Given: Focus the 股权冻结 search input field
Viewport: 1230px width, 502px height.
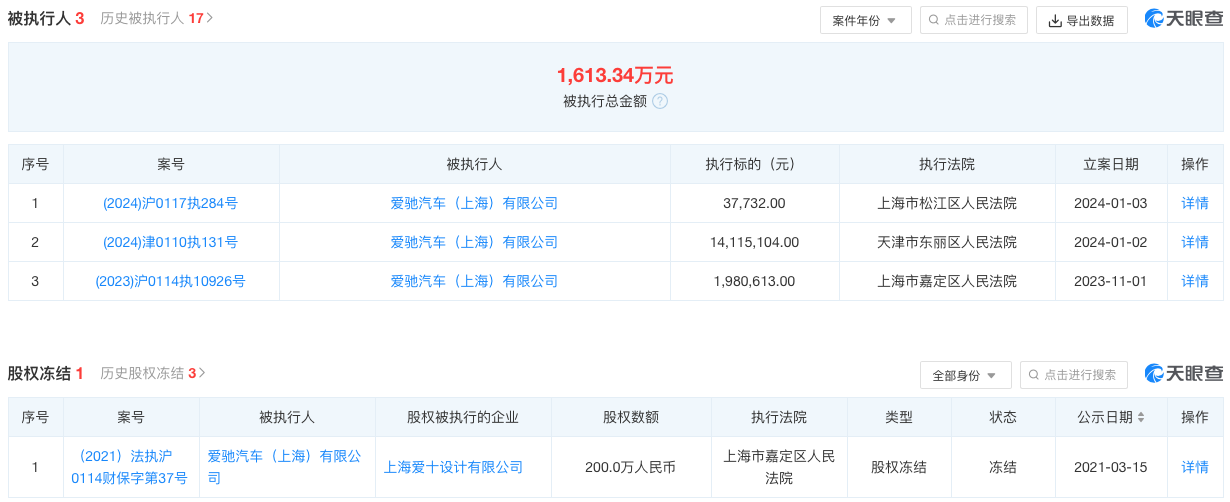Looking at the screenshot, I should click(x=1074, y=375).
